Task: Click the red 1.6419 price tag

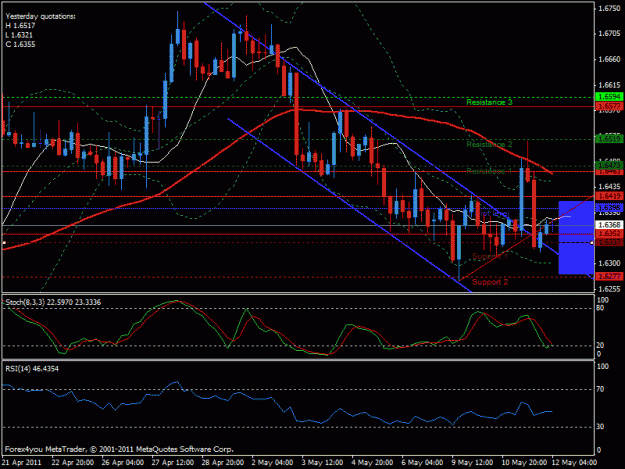Action: point(609,196)
